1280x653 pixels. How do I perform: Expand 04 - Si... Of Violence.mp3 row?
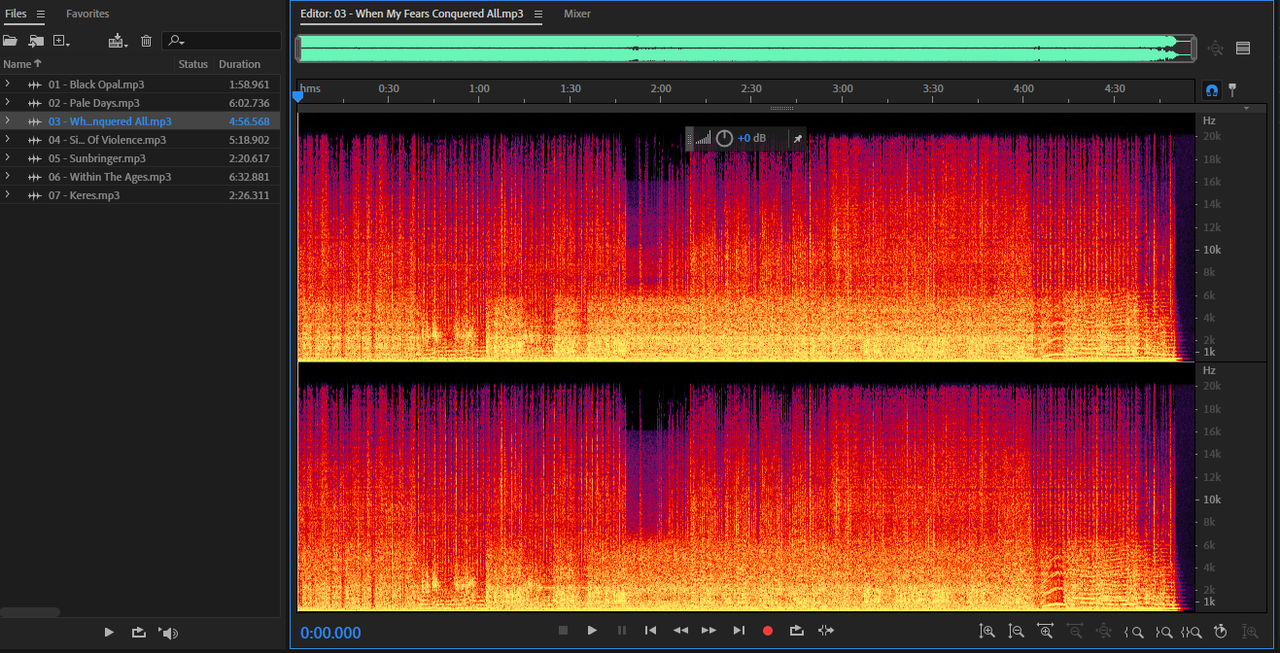pyautogui.click(x=7, y=139)
